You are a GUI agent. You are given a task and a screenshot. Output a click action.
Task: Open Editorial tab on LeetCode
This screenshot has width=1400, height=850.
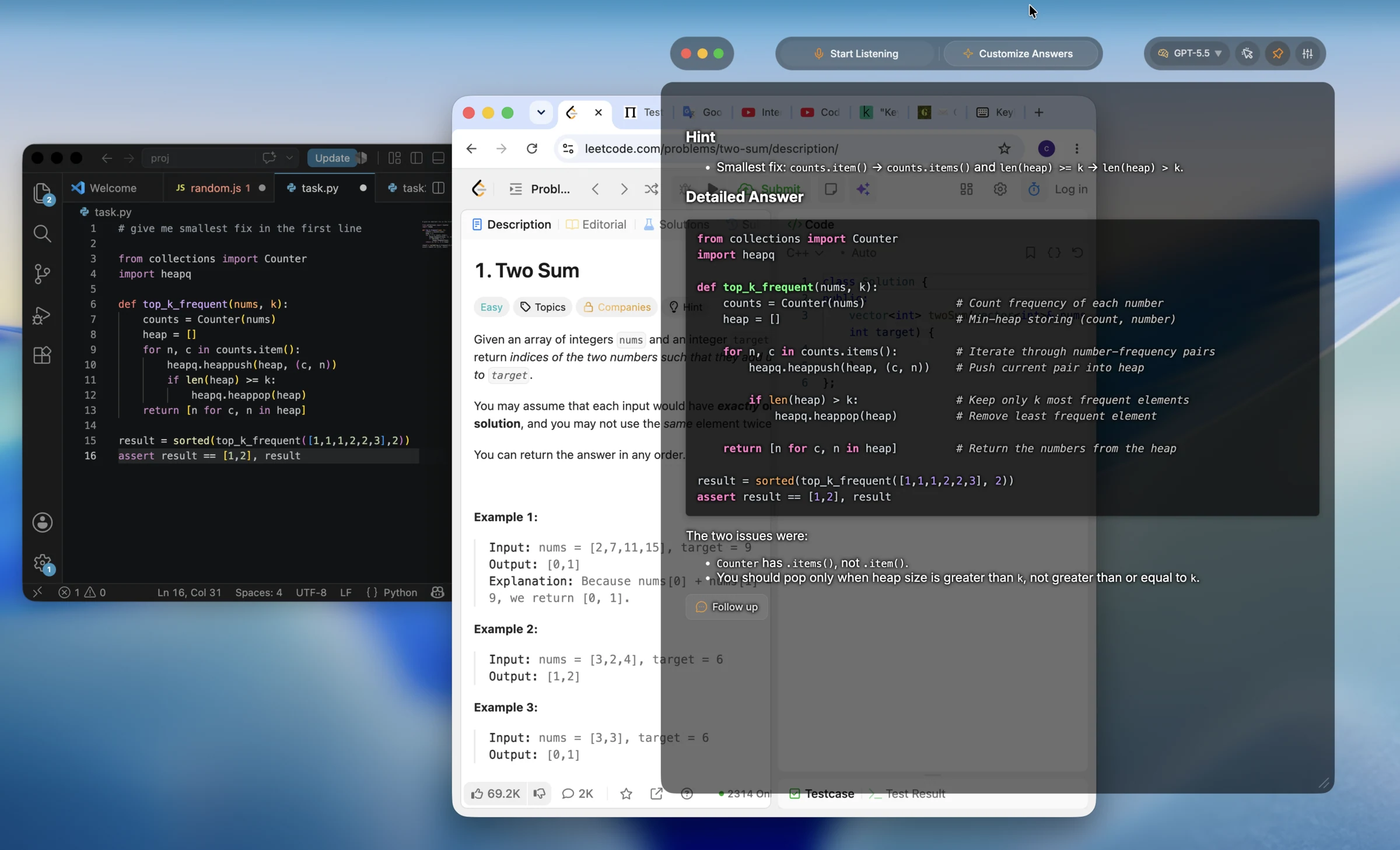coord(596,224)
